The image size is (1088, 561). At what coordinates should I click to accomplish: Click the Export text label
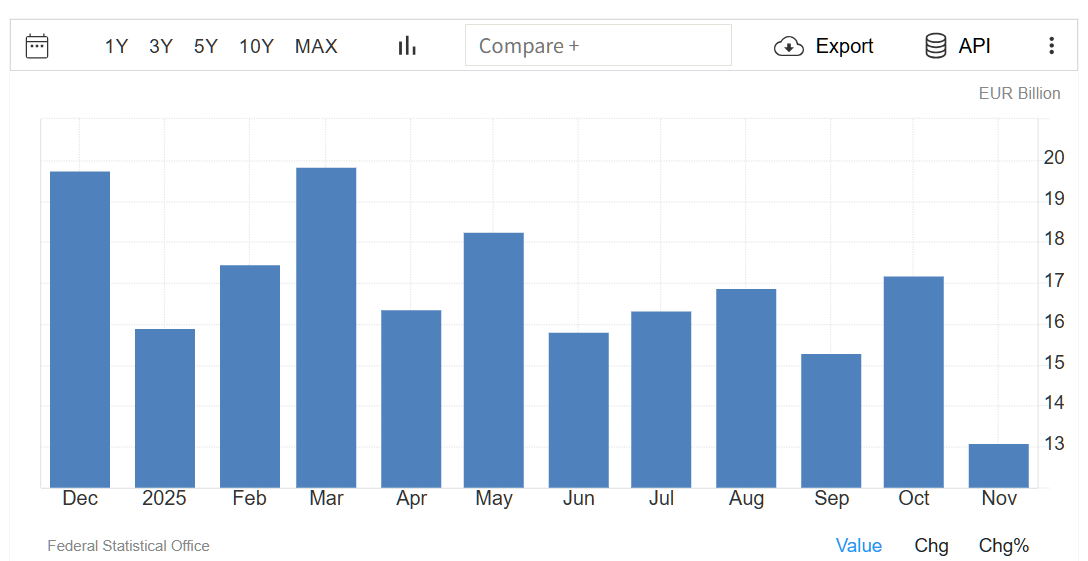(844, 46)
